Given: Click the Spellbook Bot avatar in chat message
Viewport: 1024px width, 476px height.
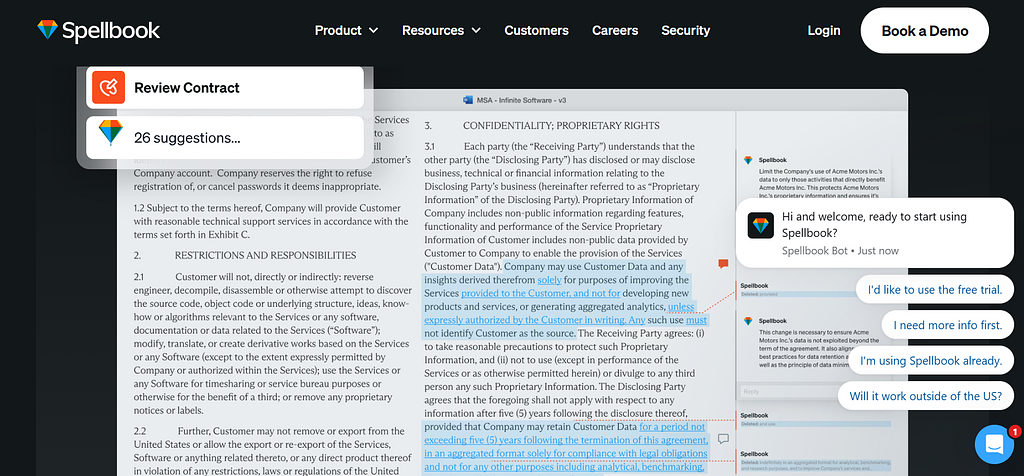Looking at the screenshot, I should pos(761,225).
